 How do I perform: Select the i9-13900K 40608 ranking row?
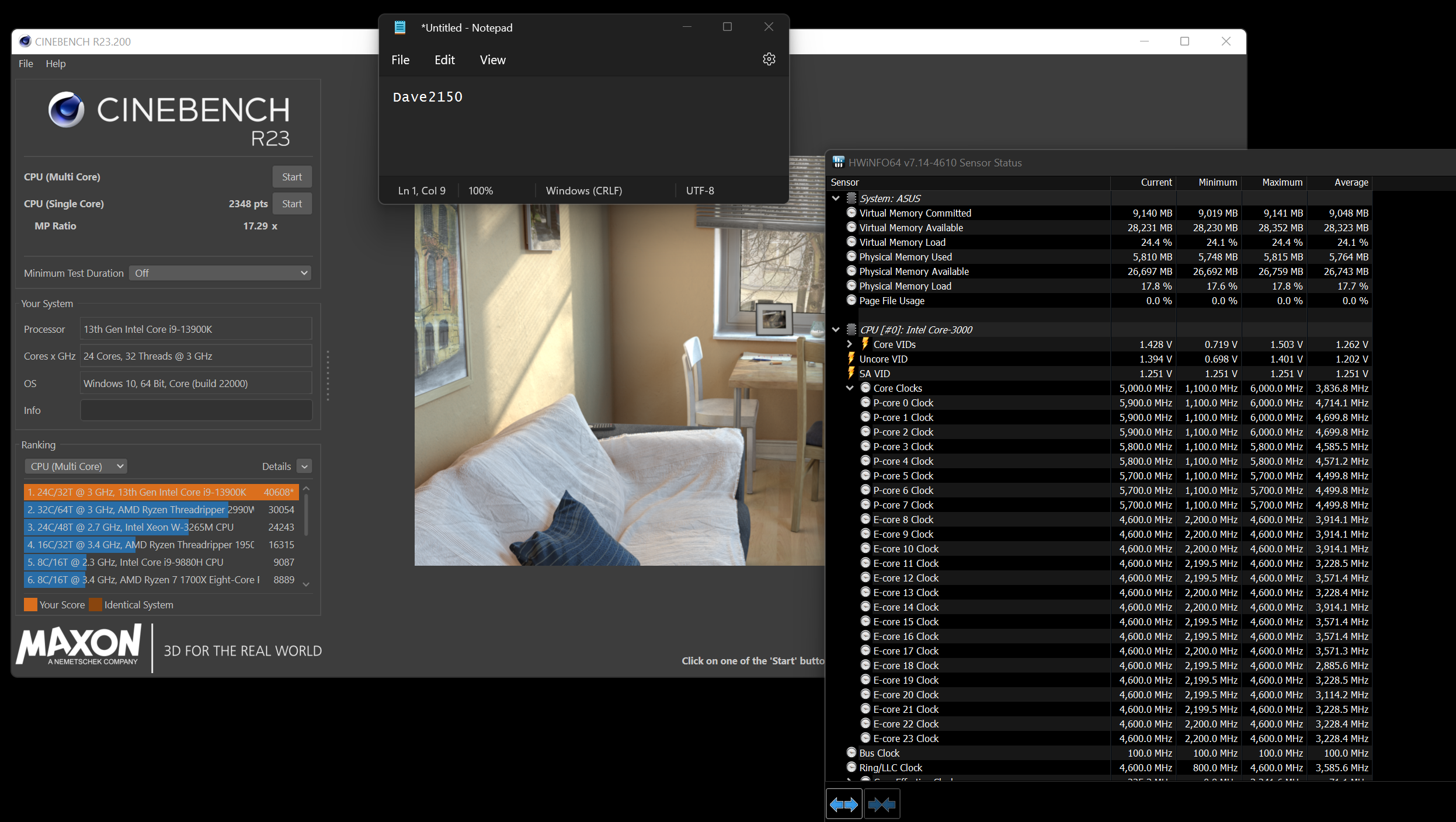click(161, 492)
